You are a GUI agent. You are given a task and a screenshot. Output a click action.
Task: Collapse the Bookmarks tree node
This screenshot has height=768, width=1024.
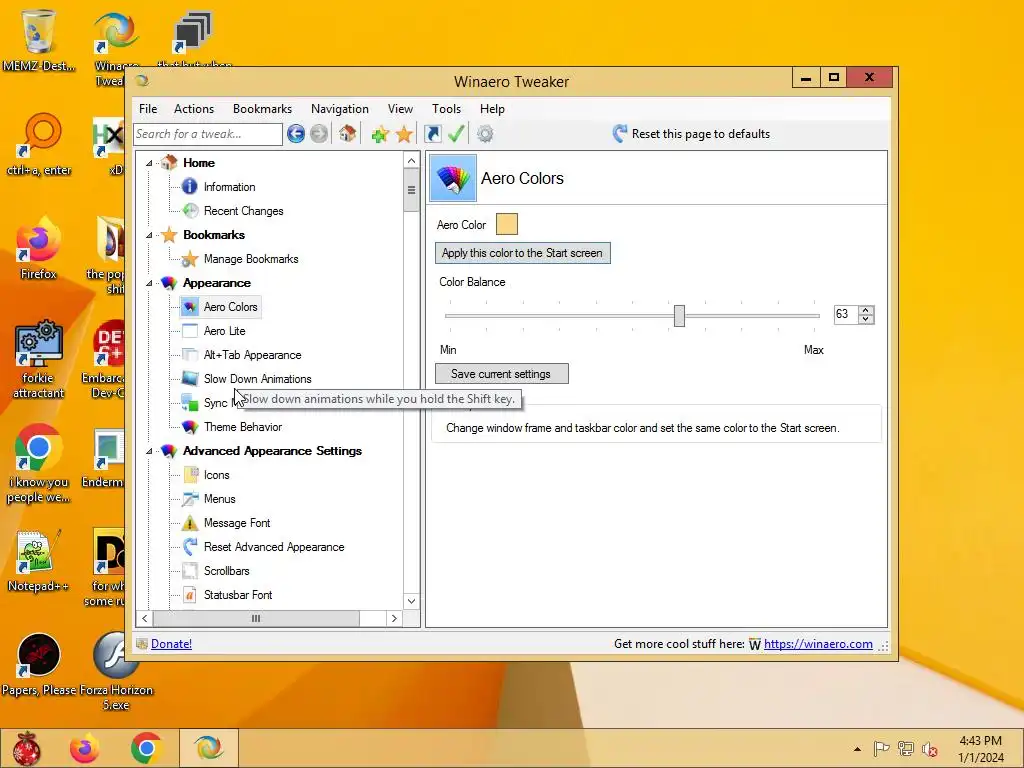click(149, 235)
